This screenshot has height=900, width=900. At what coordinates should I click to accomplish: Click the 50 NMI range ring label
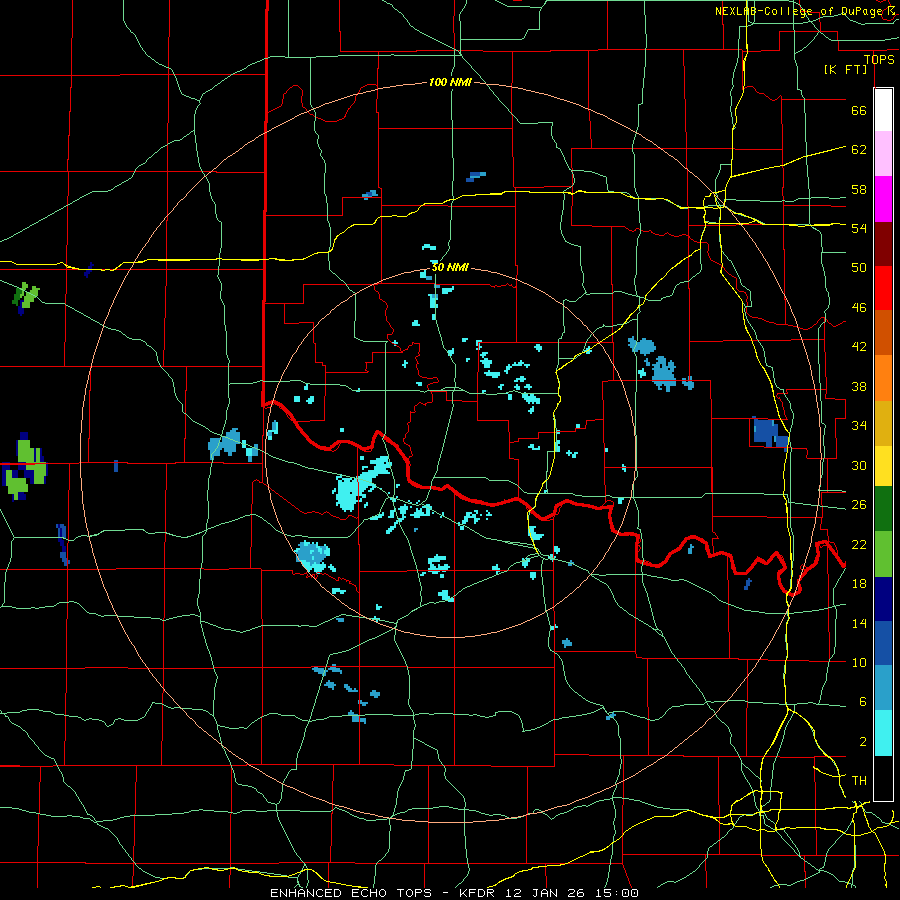450,267
